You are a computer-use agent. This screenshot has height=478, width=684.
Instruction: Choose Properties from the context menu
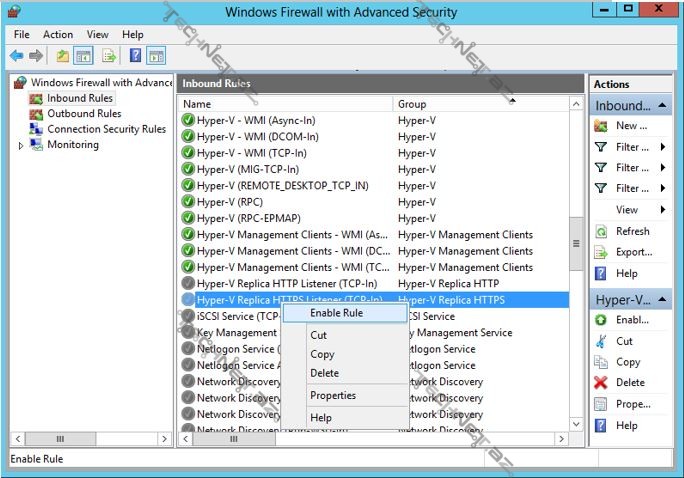click(x=333, y=395)
